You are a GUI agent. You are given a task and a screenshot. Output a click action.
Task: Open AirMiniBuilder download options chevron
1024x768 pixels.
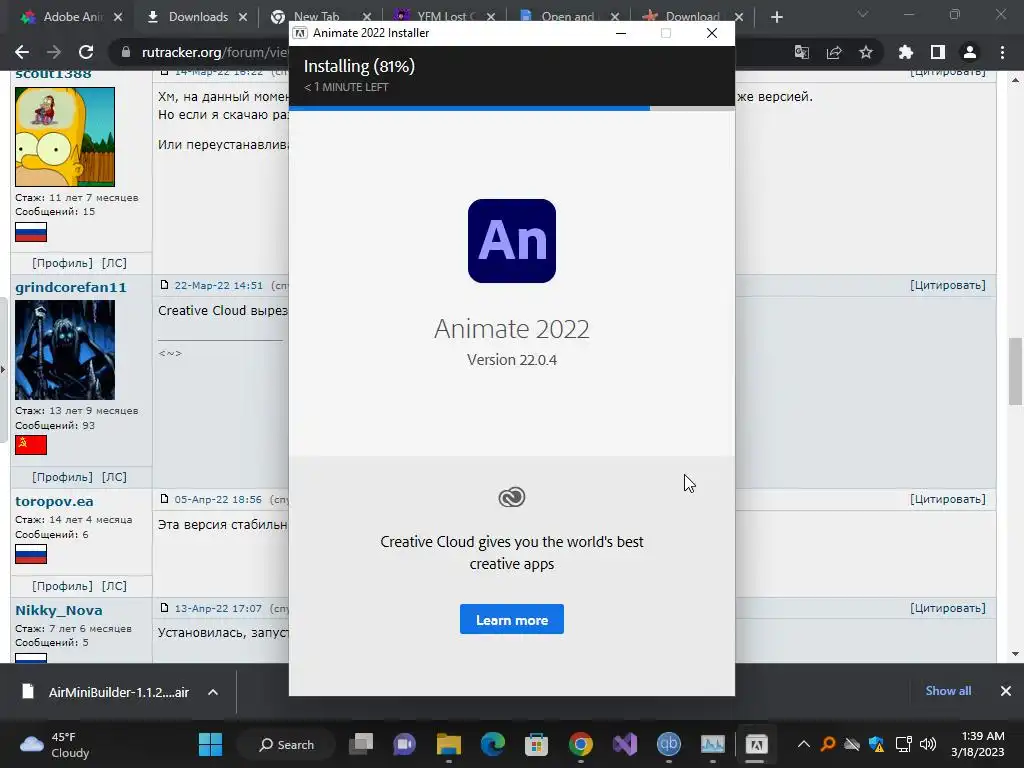pyautogui.click(x=213, y=692)
